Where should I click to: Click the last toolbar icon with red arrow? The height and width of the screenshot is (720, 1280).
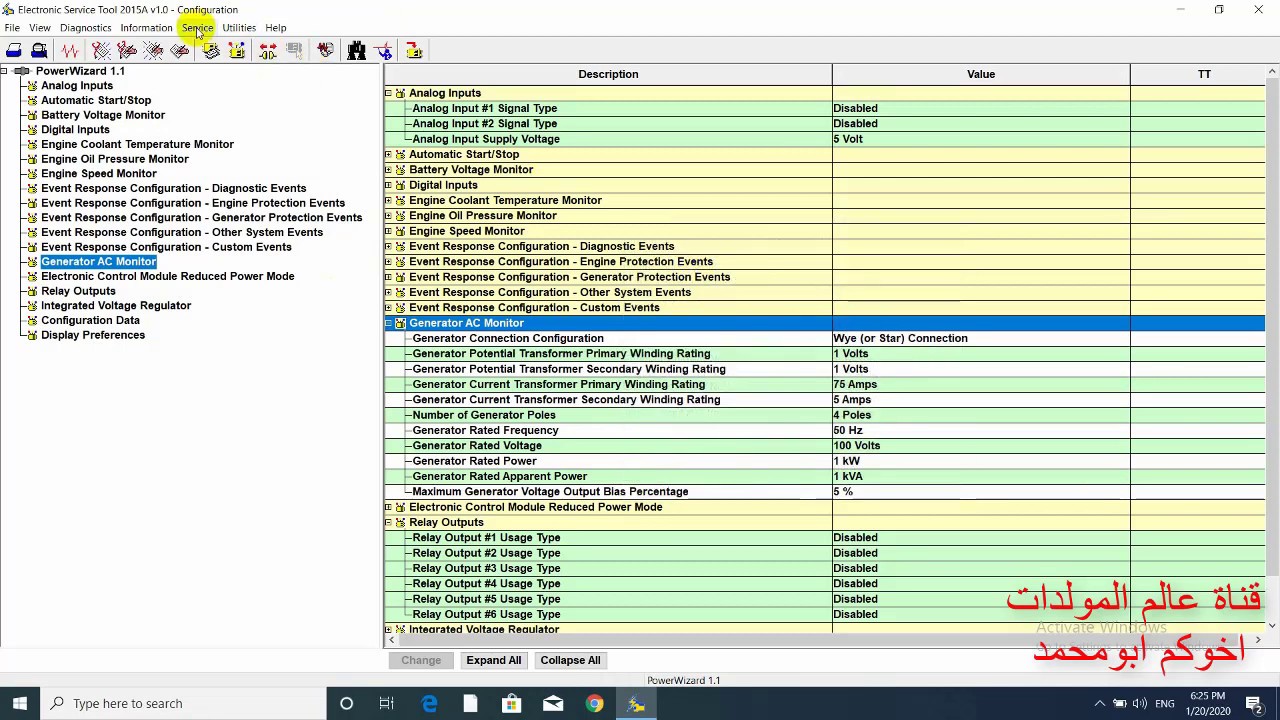point(414,50)
